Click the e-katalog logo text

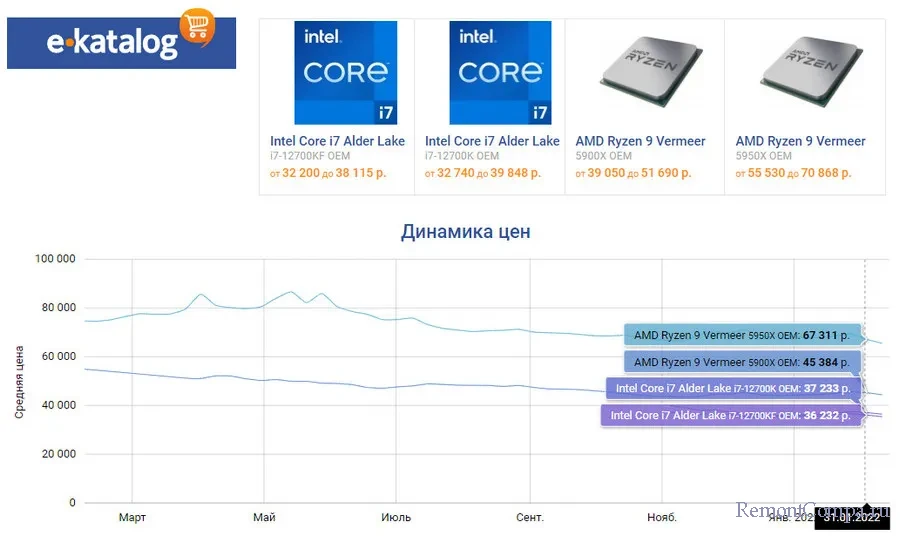point(112,44)
